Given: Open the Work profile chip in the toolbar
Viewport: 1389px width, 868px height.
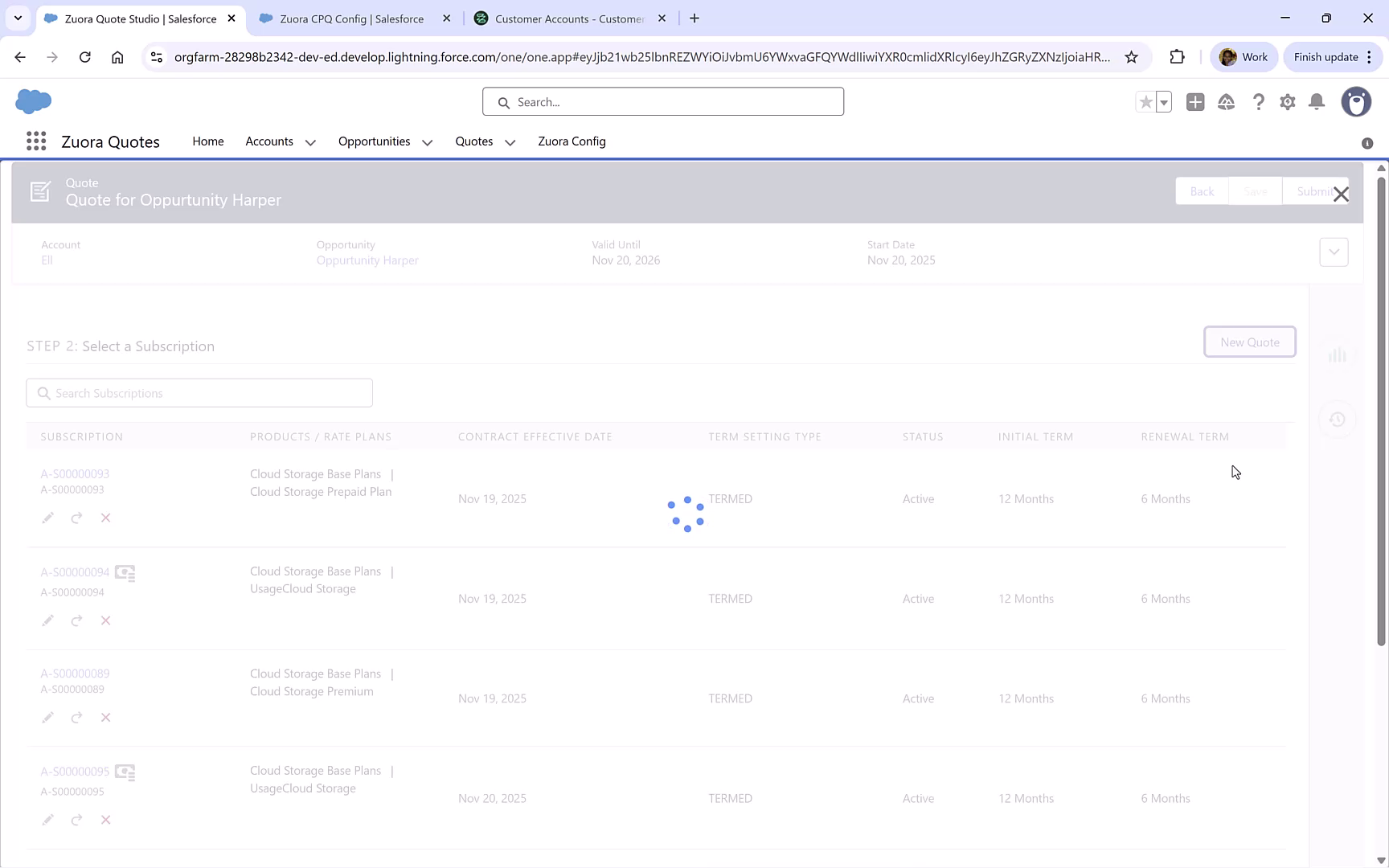Looking at the screenshot, I should coord(1244,56).
